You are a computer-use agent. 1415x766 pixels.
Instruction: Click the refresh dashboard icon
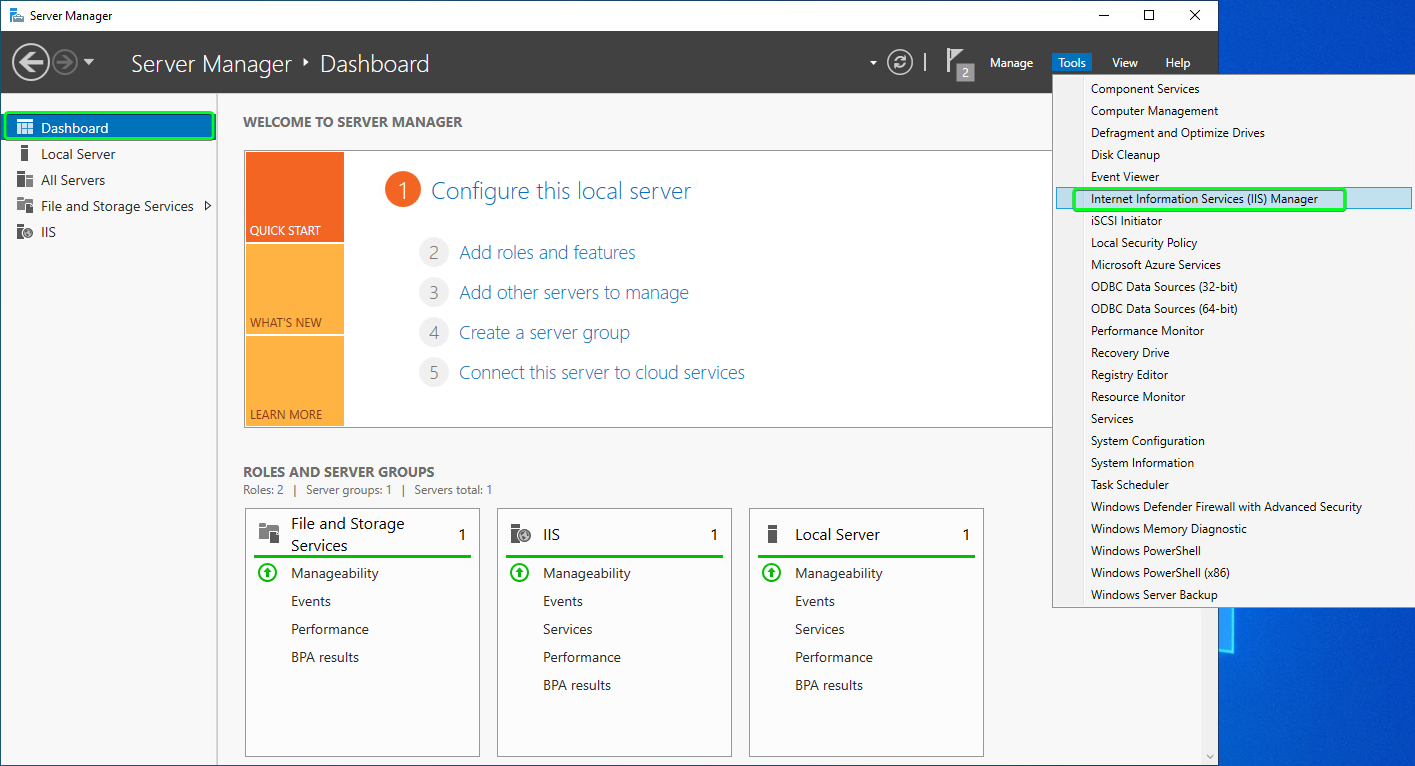point(901,62)
